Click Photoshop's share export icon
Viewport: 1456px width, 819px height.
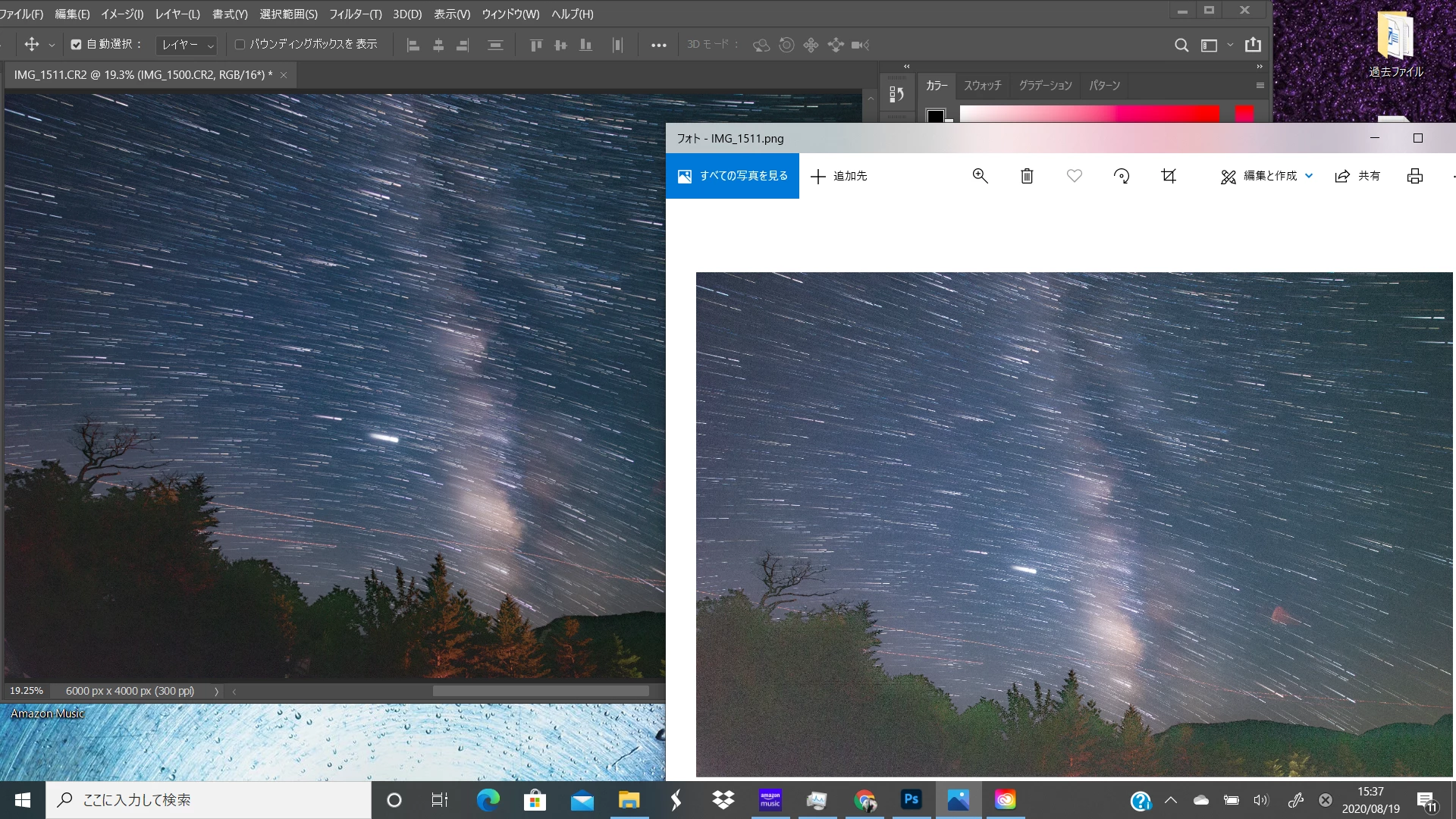tap(1253, 45)
